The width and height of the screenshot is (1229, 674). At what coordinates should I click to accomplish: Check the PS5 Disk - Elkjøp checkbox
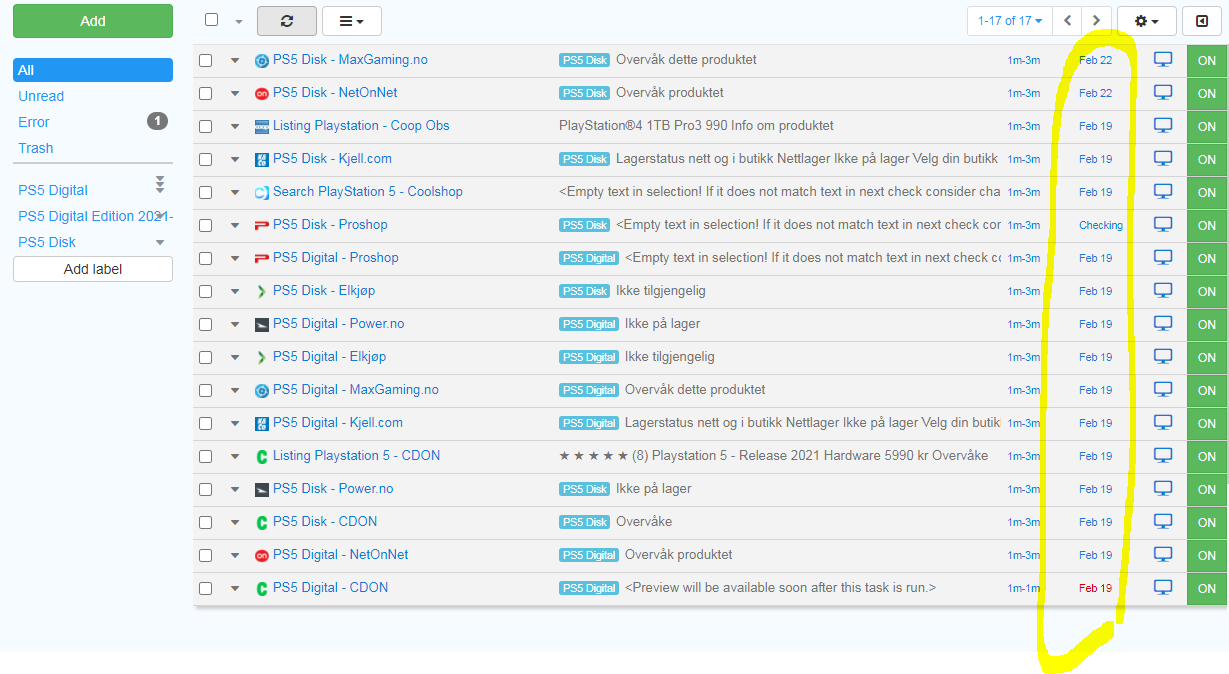click(x=206, y=291)
